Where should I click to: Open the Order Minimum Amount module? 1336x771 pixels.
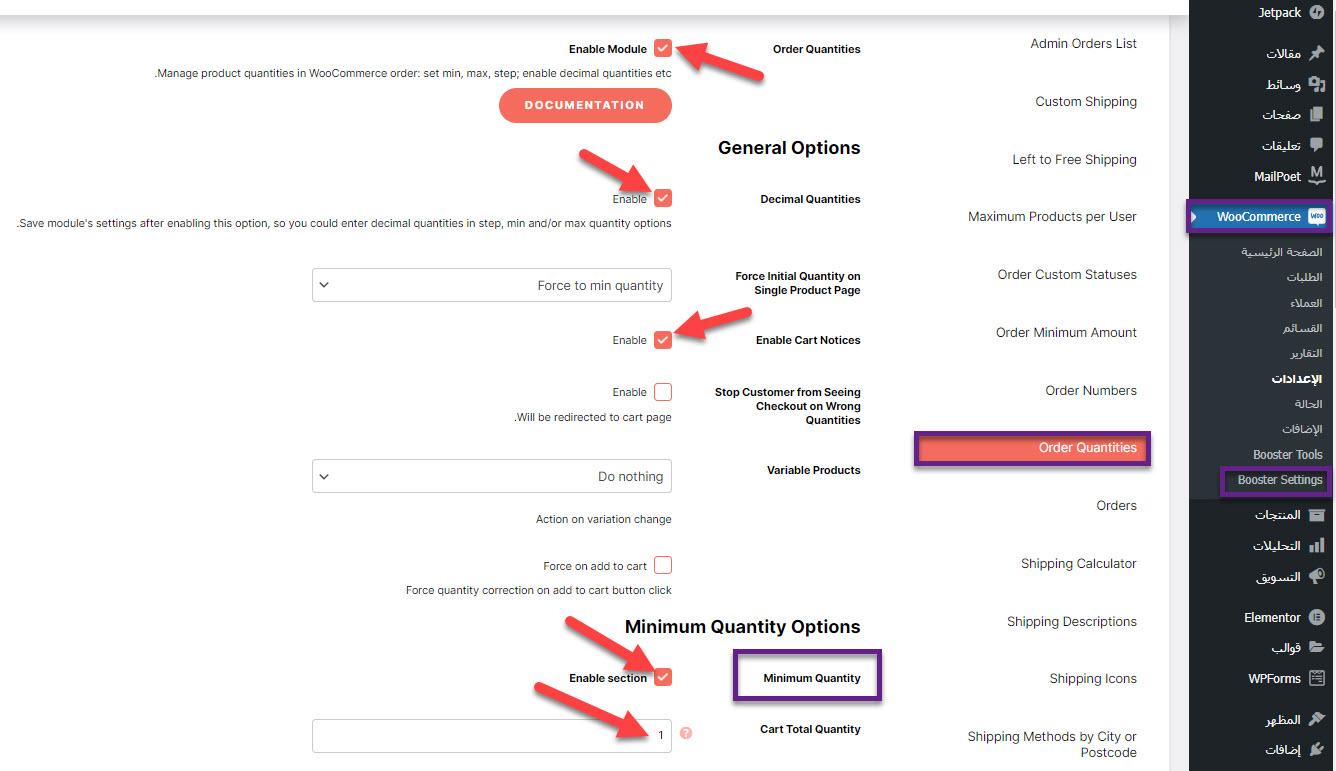(1066, 333)
